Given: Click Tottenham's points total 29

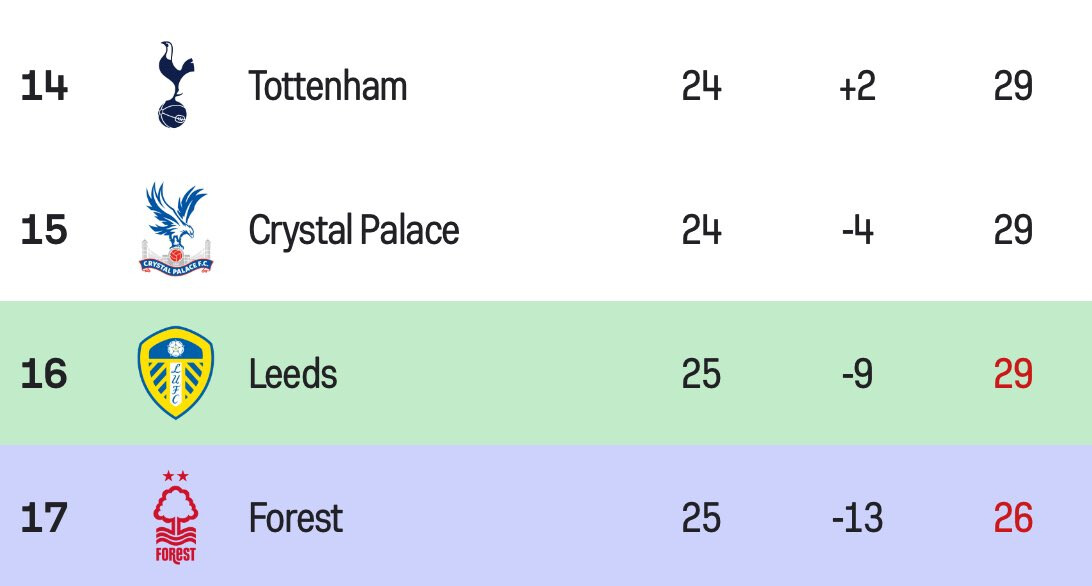Looking at the screenshot, I should click(1013, 87).
